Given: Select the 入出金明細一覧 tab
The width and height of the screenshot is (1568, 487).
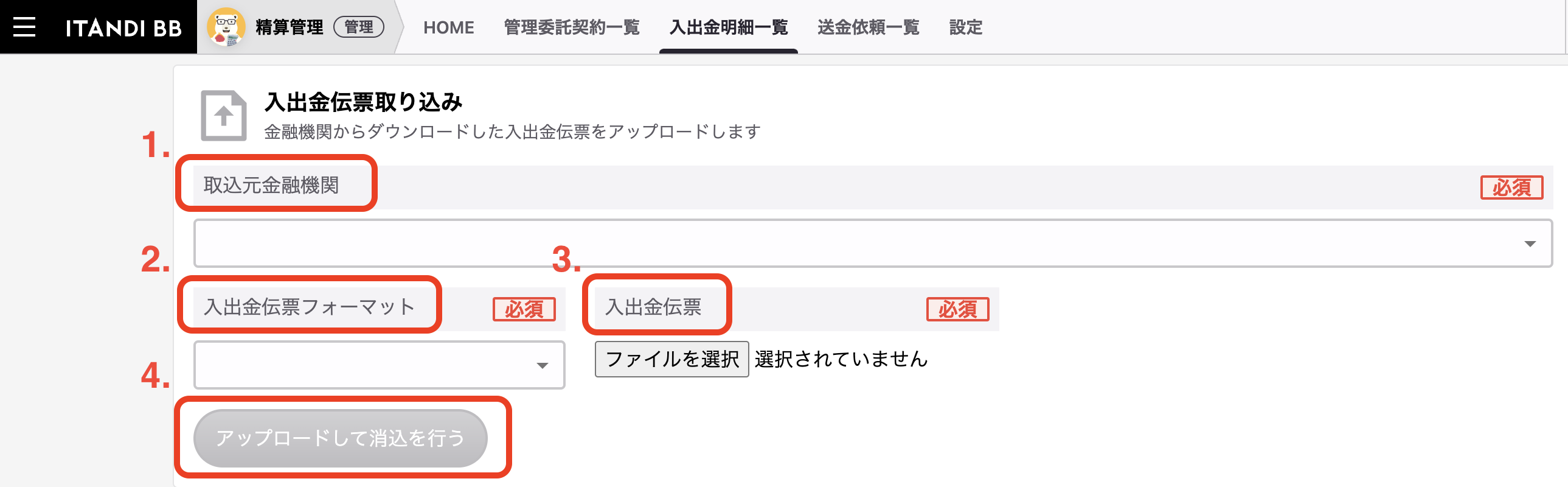Looking at the screenshot, I should [x=729, y=27].
